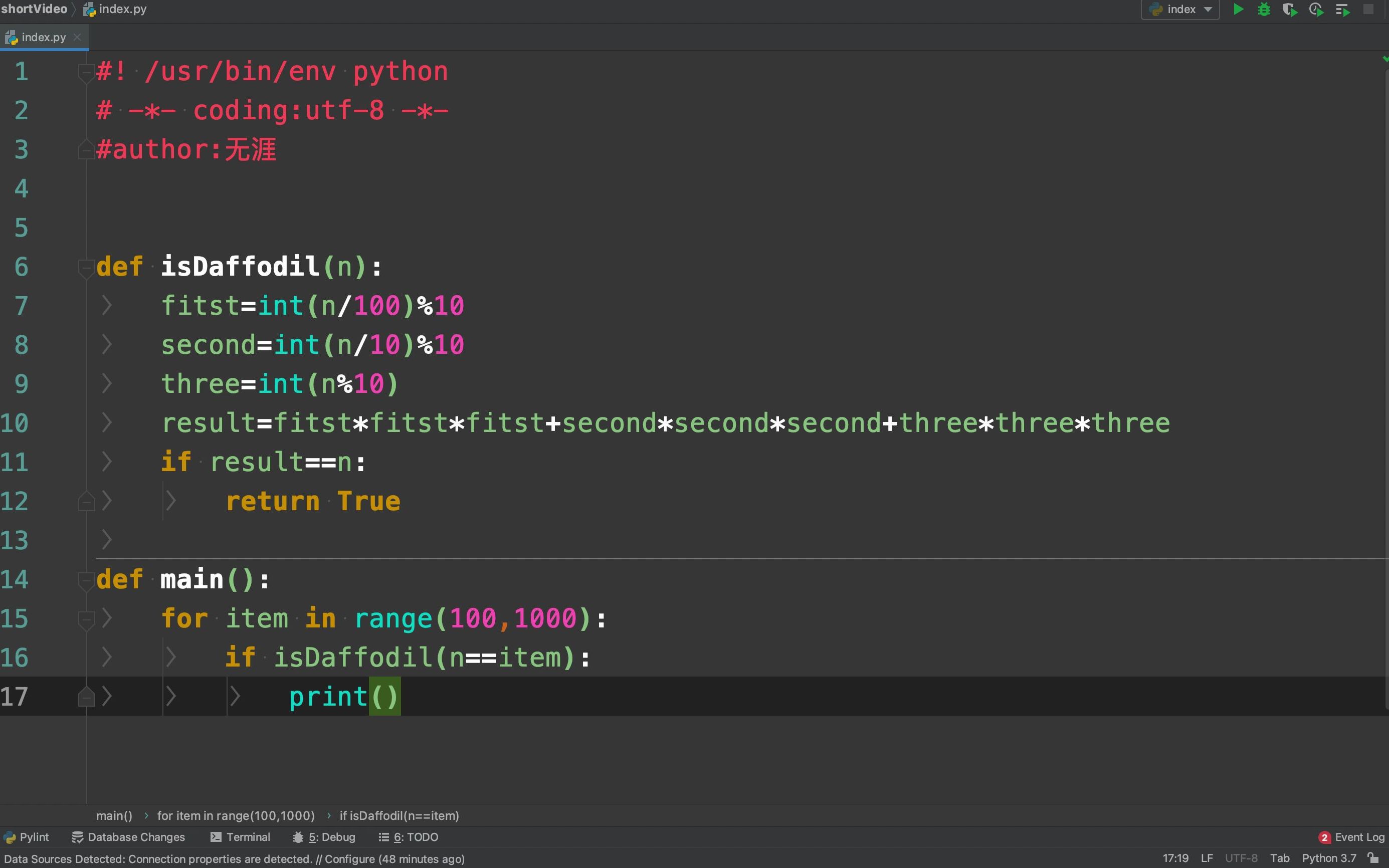The height and width of the screenshot is (868, 1389).
Task: Toggle the Tab indent setting in the status bar
Action: coord(1279,858)
